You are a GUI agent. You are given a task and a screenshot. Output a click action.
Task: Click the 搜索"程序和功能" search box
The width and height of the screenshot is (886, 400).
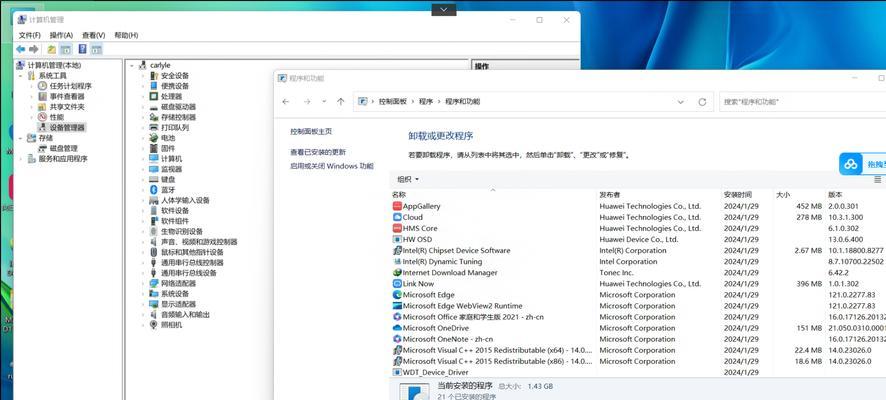(x=790, y=102)
